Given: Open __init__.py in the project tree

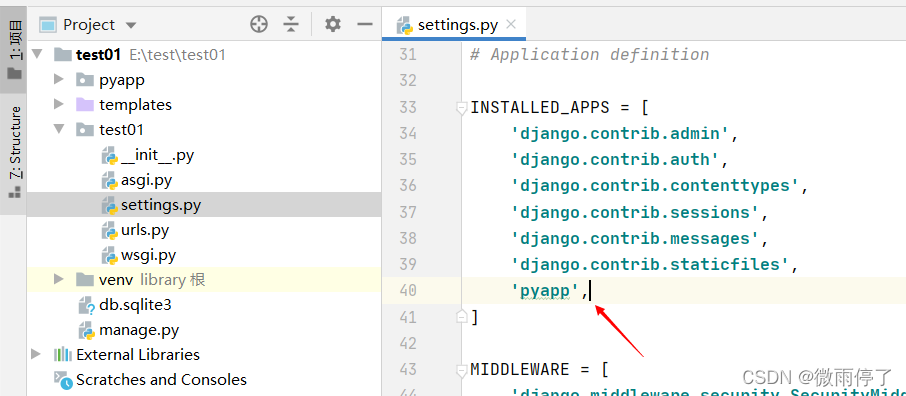Looking at the screenshot, I should pos(157,155).
